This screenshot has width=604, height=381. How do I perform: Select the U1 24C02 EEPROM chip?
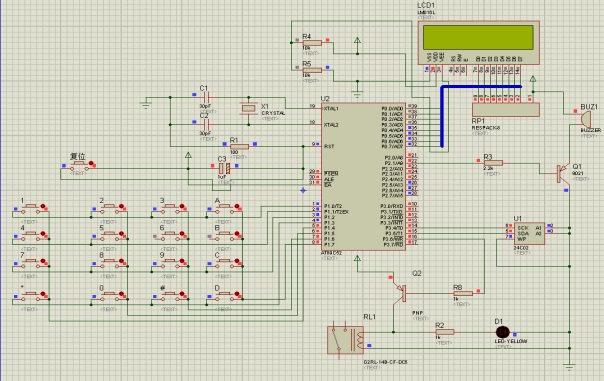click(529, 233)
